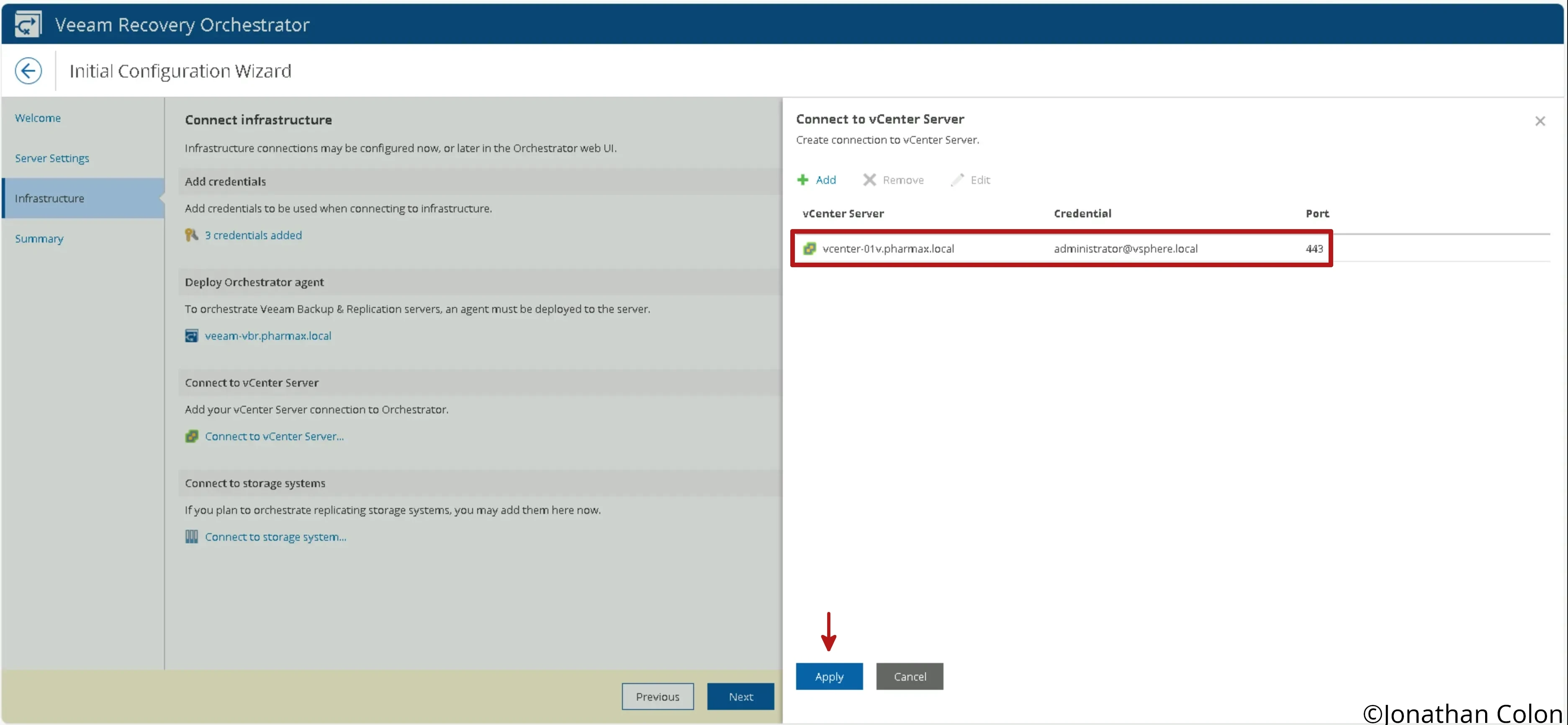Click the Server Settings navigation item
Screen dimensions: 1568x725
[x=52, y=157]
